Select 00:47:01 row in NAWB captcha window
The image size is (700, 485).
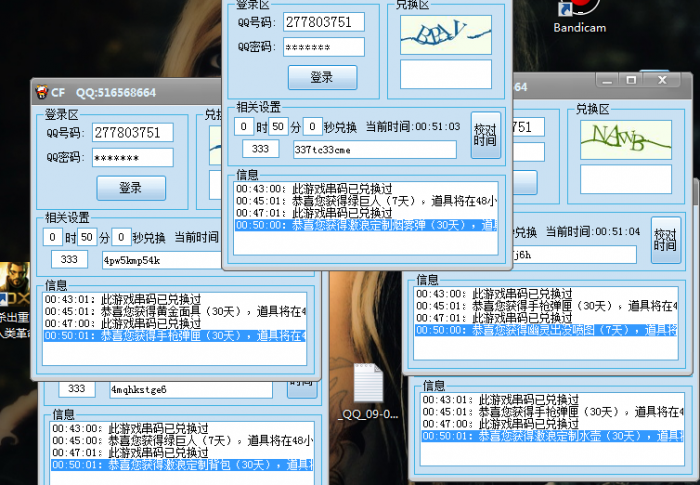click(546, 318)
